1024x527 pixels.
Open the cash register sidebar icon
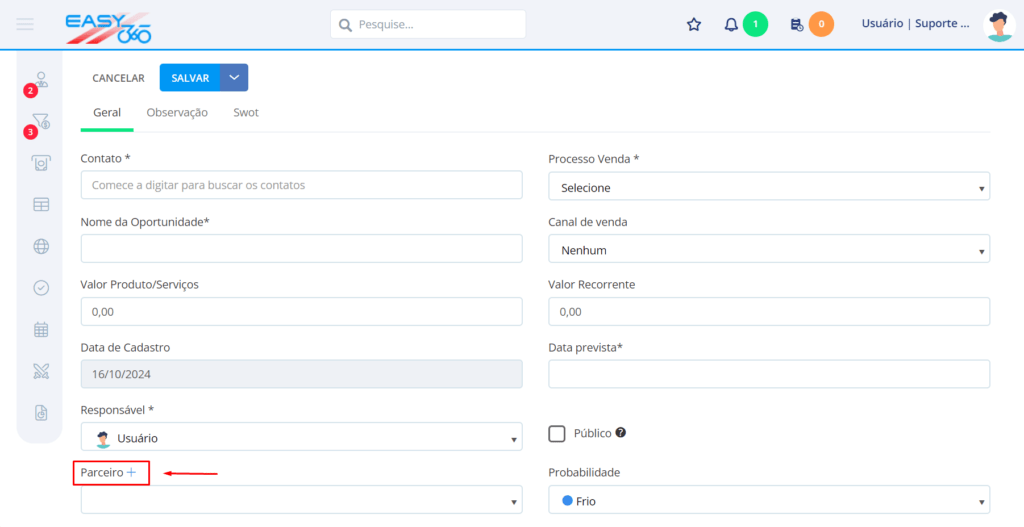[x=41, y=163]
